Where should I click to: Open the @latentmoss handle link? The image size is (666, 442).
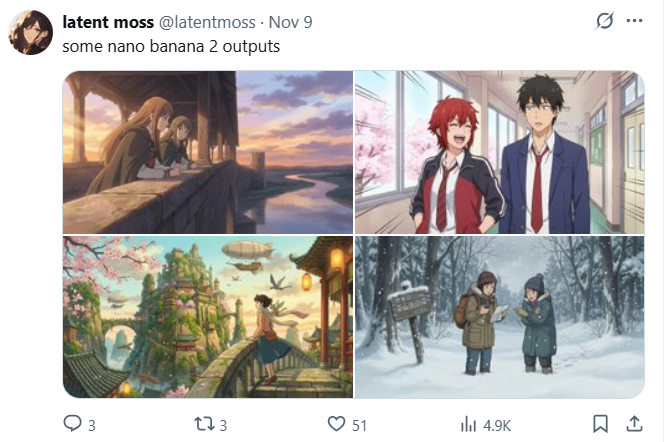pos(207,22)
